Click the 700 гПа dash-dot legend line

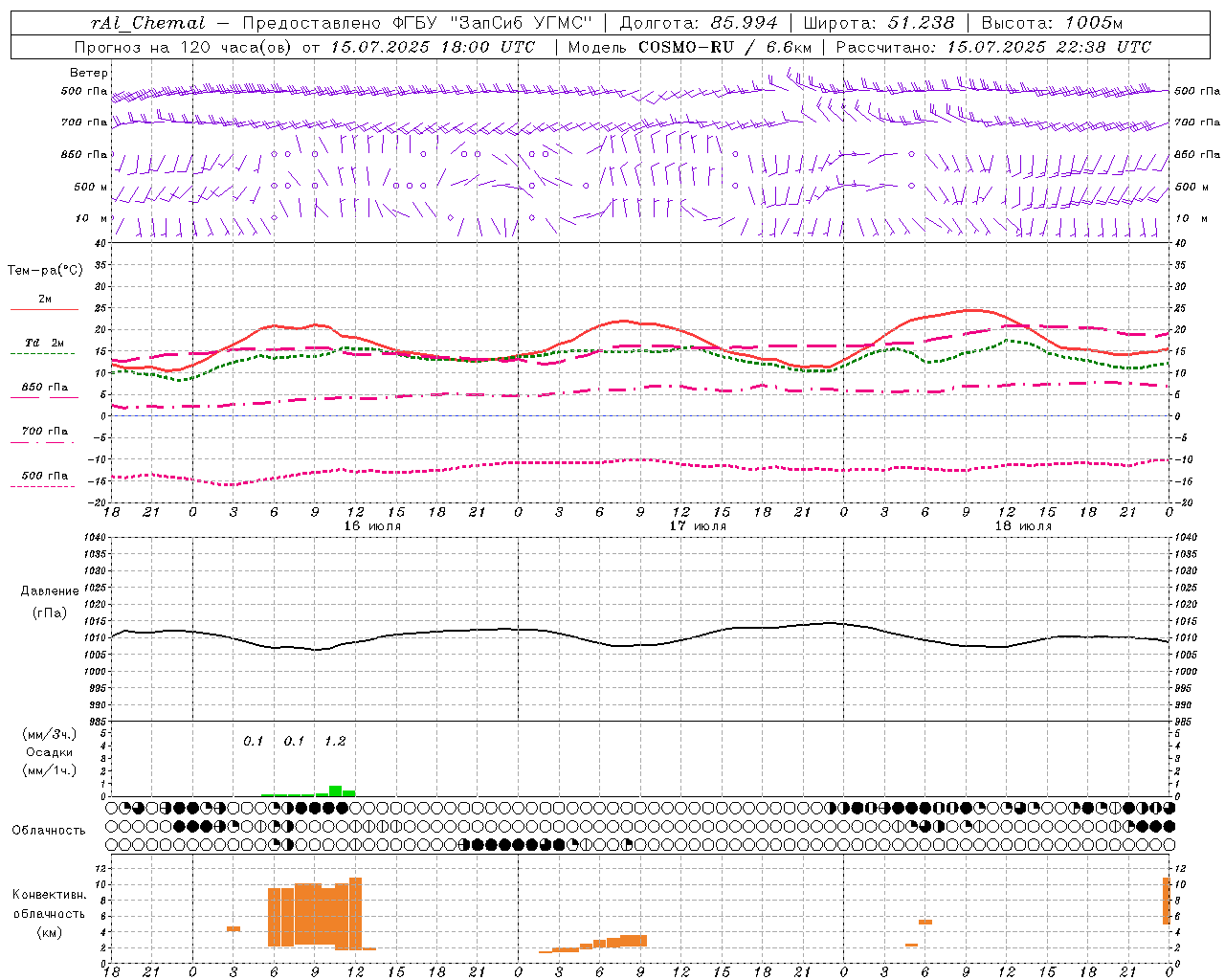42,442
